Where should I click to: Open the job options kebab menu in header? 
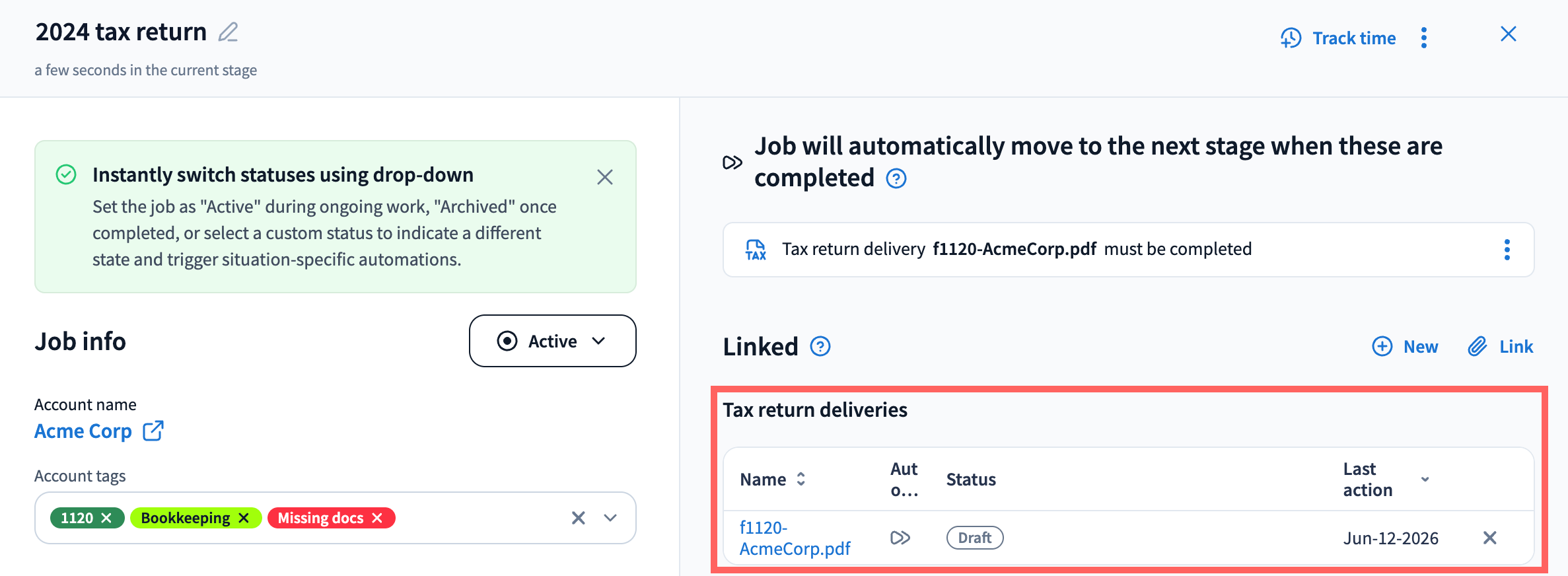(1424, 38)
